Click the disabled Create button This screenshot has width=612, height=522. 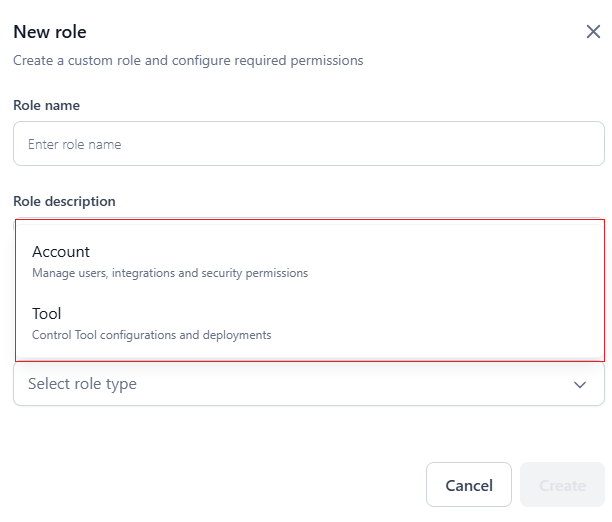[x=562, y=485]
